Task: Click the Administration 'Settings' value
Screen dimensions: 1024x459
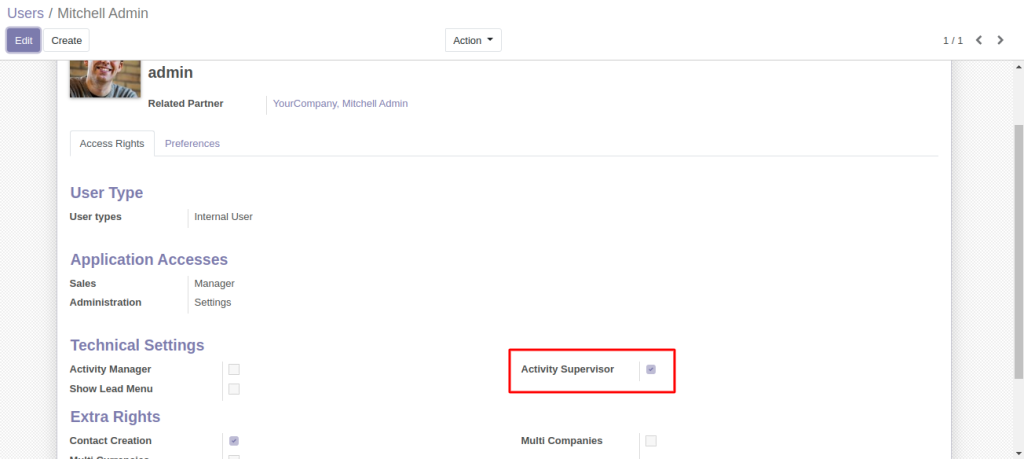Action: click(212, 302)
